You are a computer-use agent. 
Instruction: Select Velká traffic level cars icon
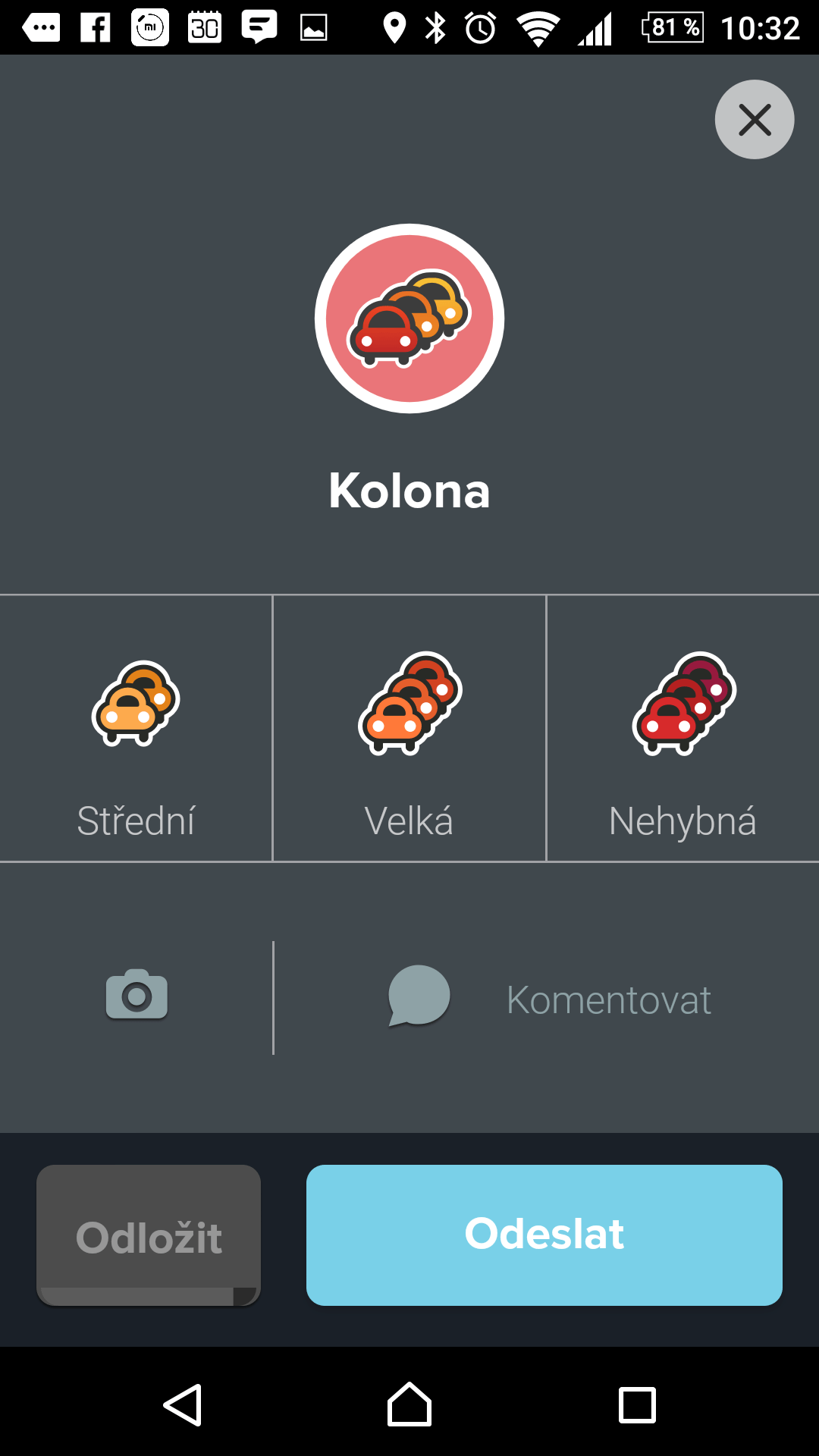[x=410, y=703]
